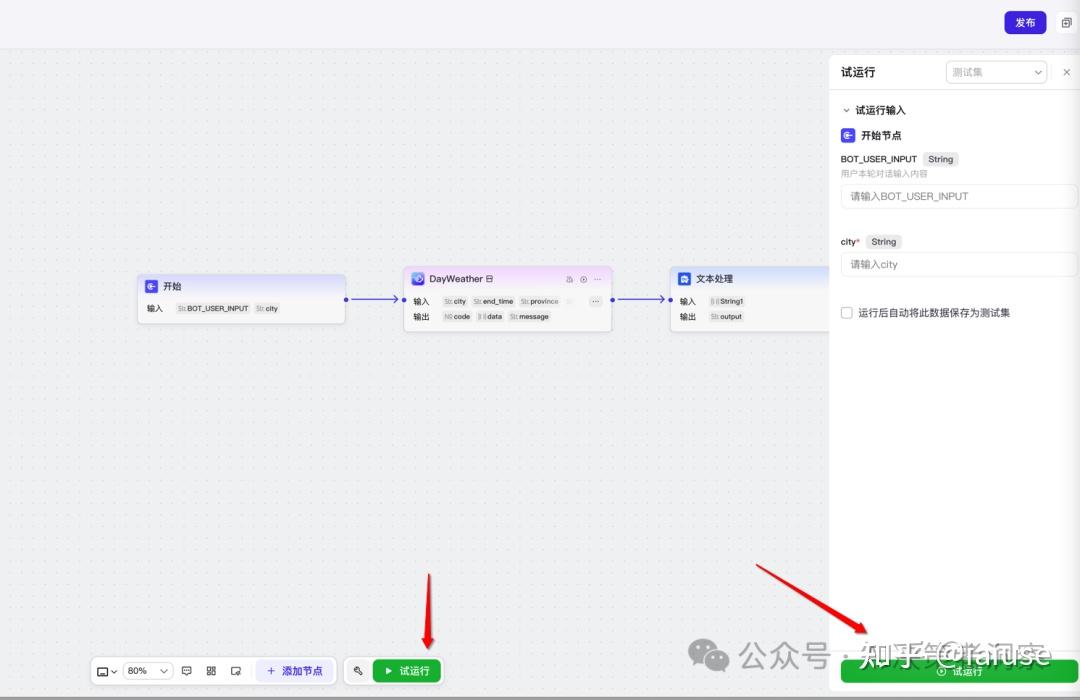
Task: Open the 测试集 dropdown
Action: 996,72
